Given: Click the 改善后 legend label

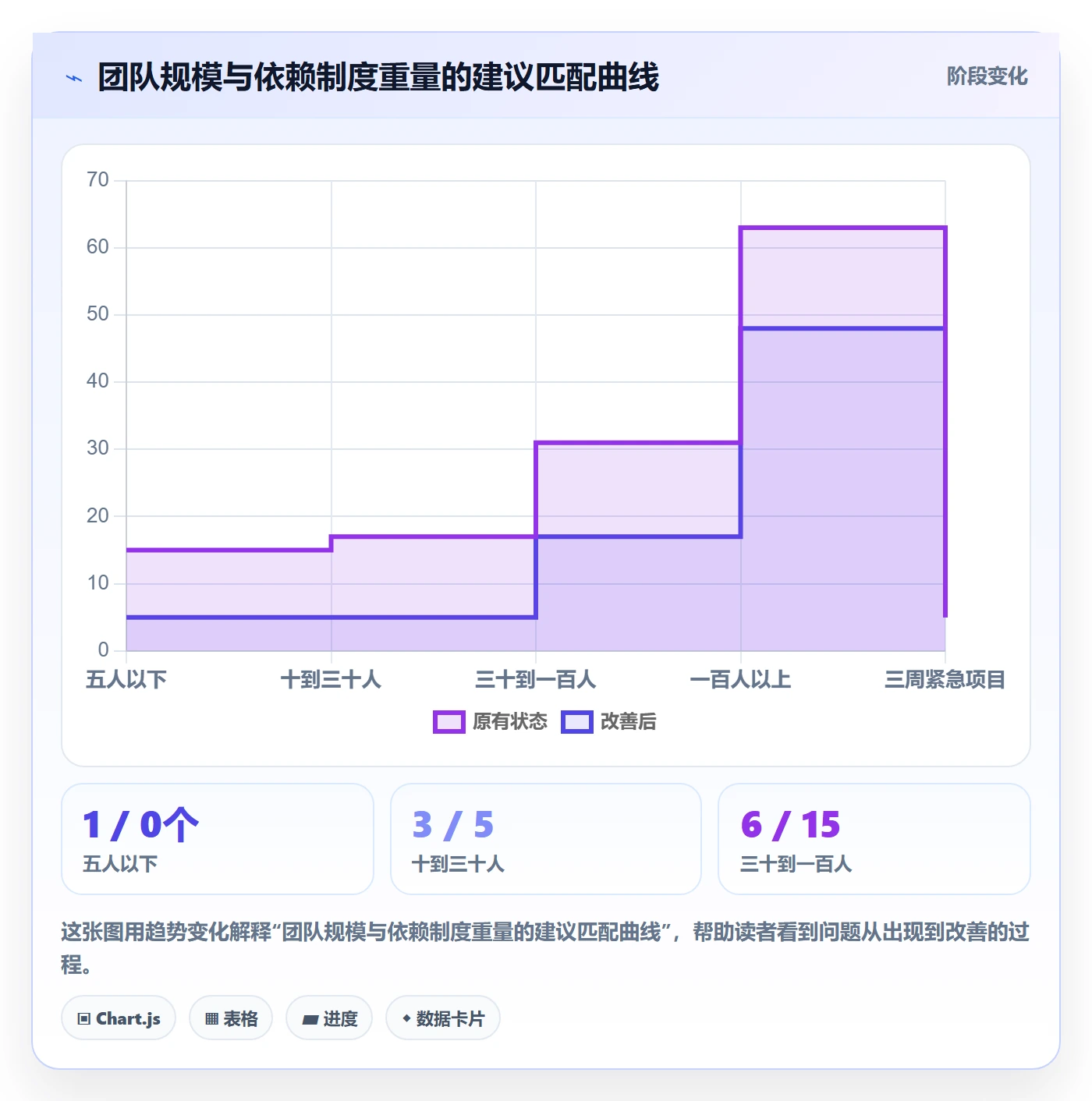Looking at the screenshot, I should pyautogui.click(x=628, y=722).
